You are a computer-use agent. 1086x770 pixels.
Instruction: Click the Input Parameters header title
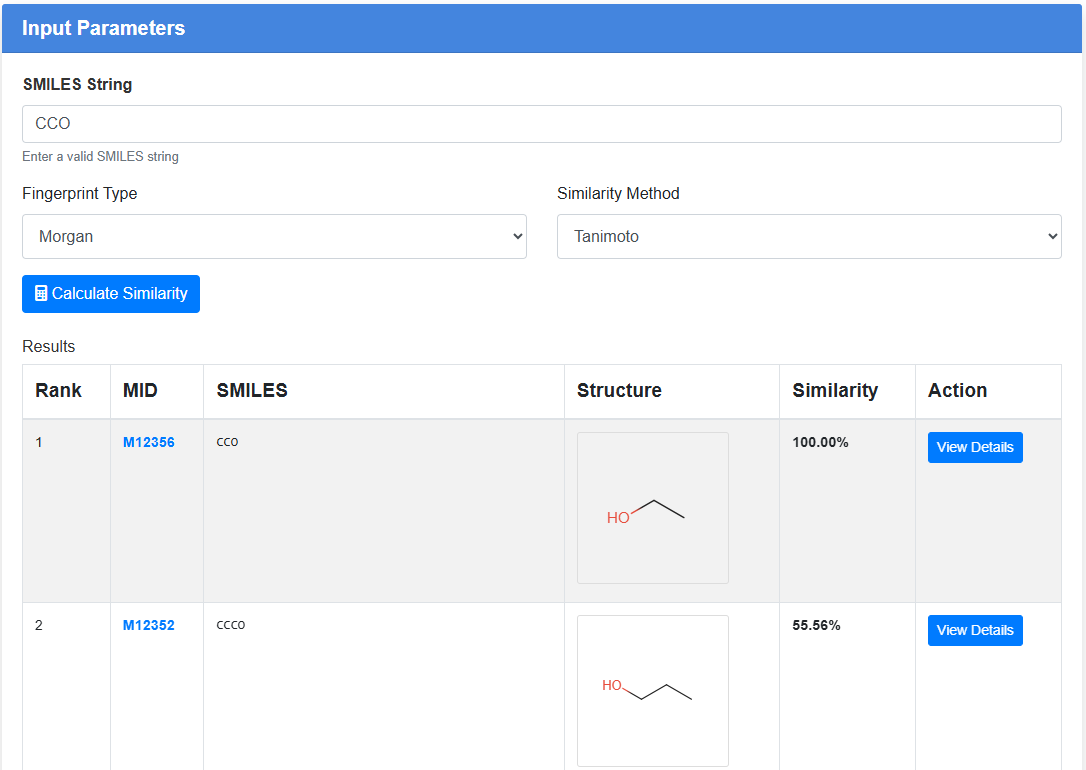point(103,28)
